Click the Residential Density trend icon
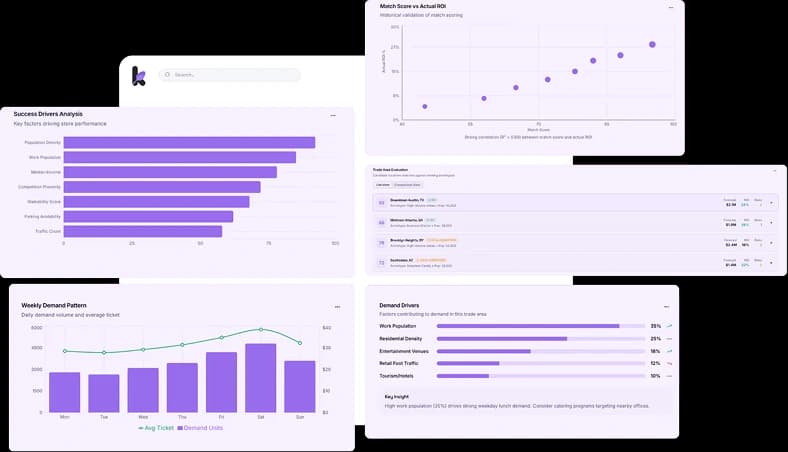 tap(669, 339)
